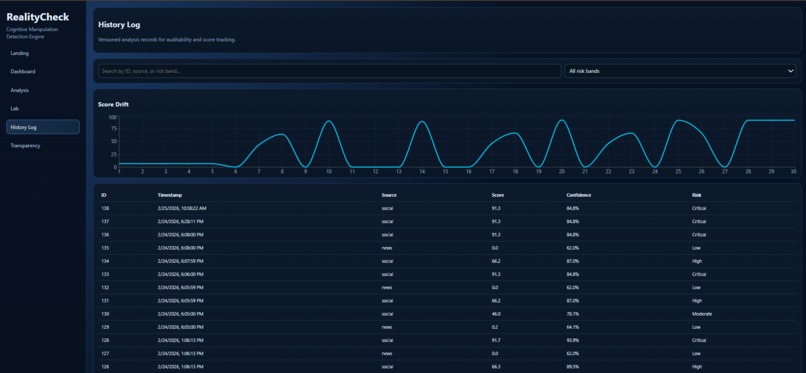806x373 pixels.
Task: Click the Timestamp column header
Action: click(x=169, y=195)
